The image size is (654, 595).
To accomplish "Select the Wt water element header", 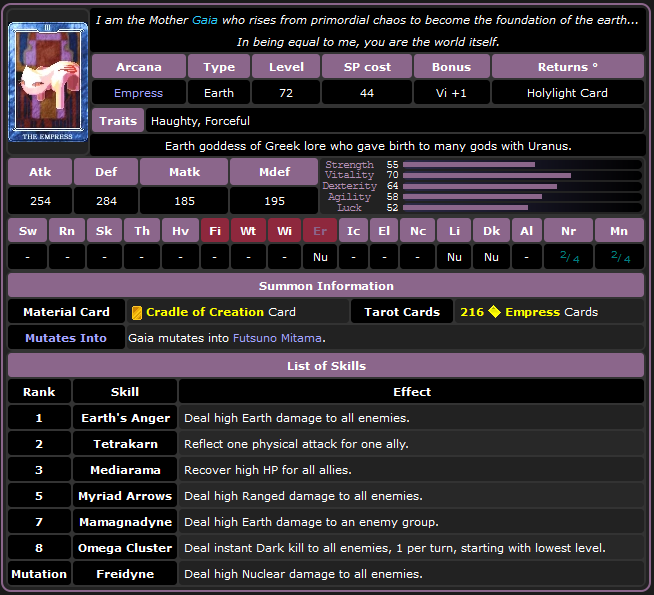I will click(249, 231).
